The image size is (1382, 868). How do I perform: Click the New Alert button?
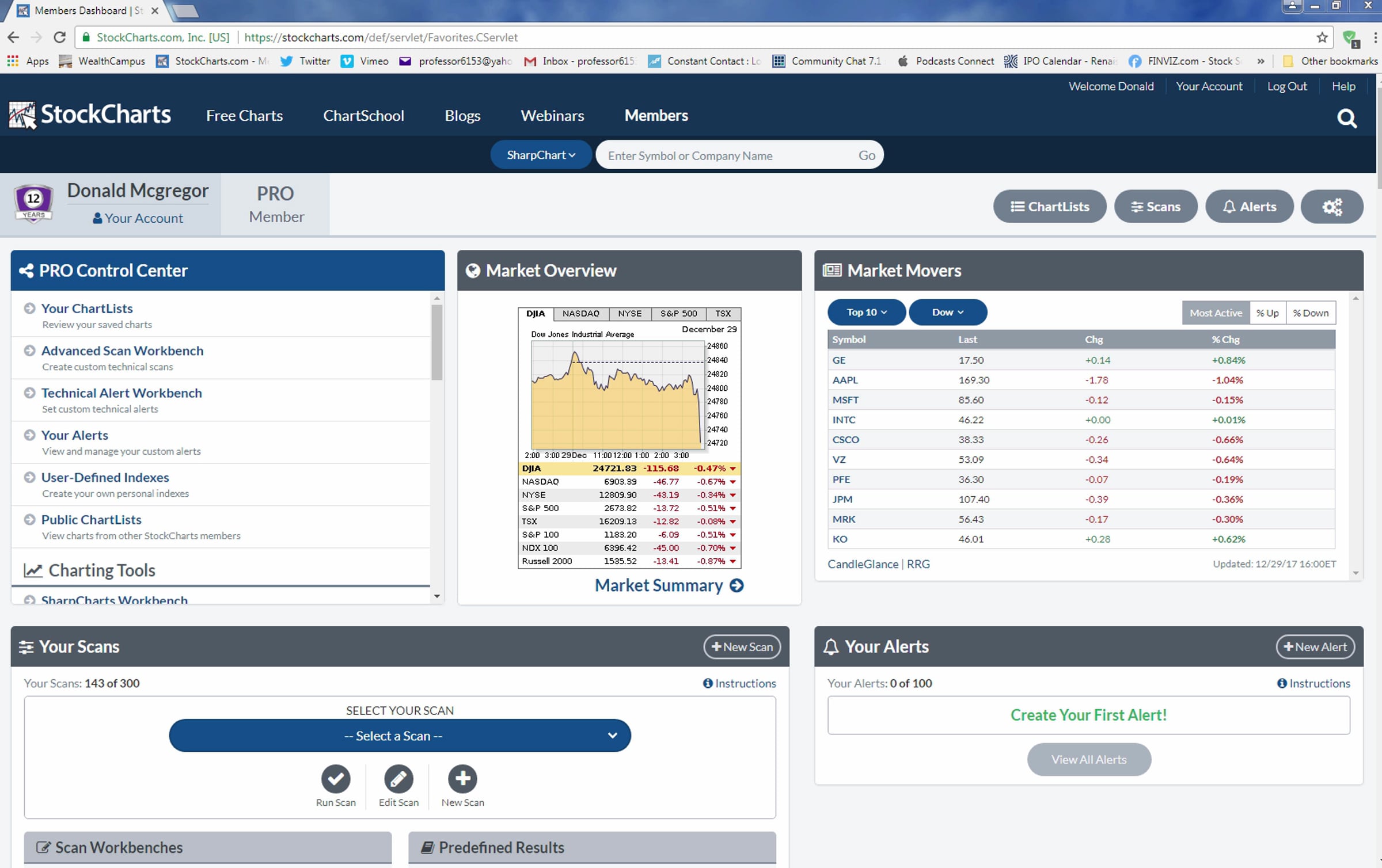pos(1315,646)
